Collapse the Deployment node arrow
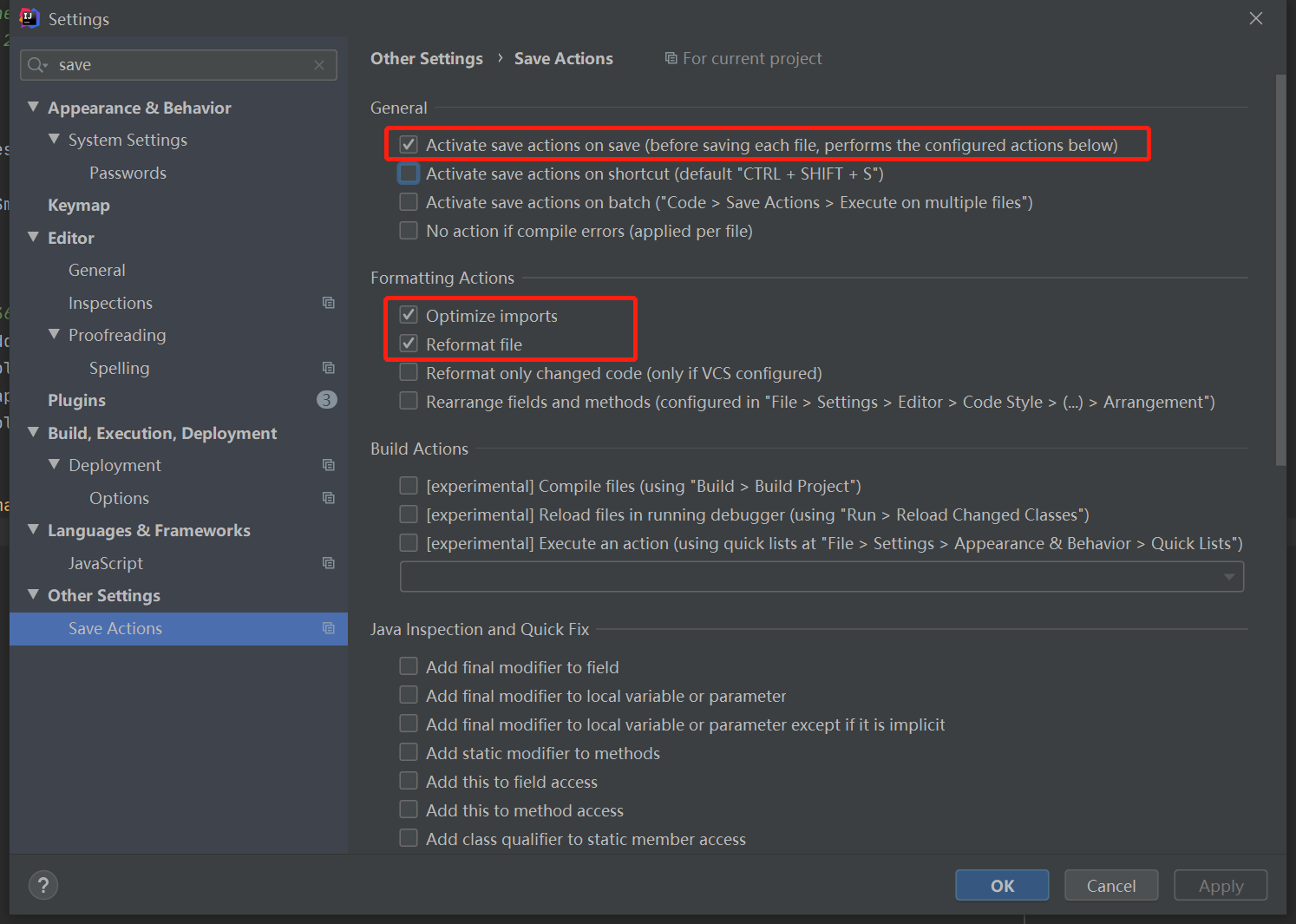 pos(54,464)
